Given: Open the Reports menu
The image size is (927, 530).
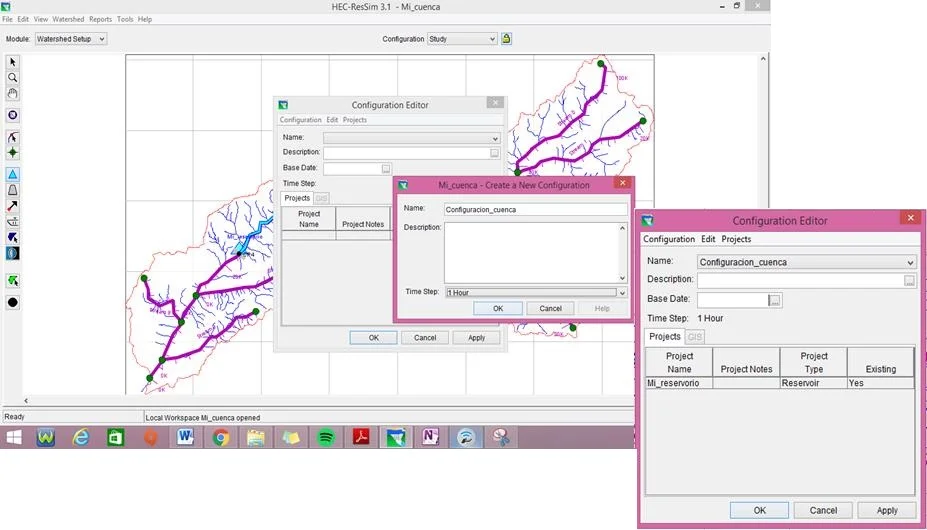Looking at the screenshot, I should click(101, 19).
